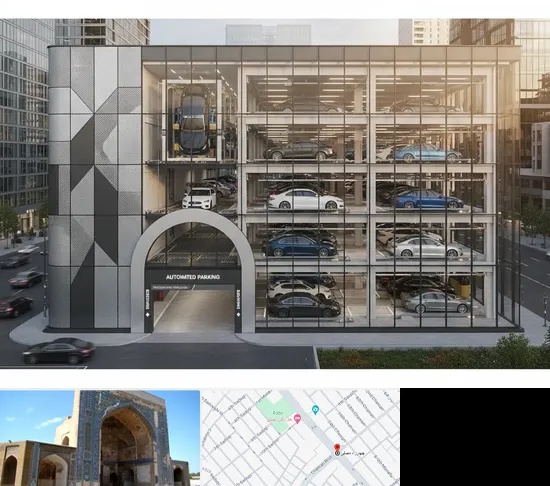
Task: Open the tiled mosque archway photo
Action: pyautogui.click(x=100, y=438)
